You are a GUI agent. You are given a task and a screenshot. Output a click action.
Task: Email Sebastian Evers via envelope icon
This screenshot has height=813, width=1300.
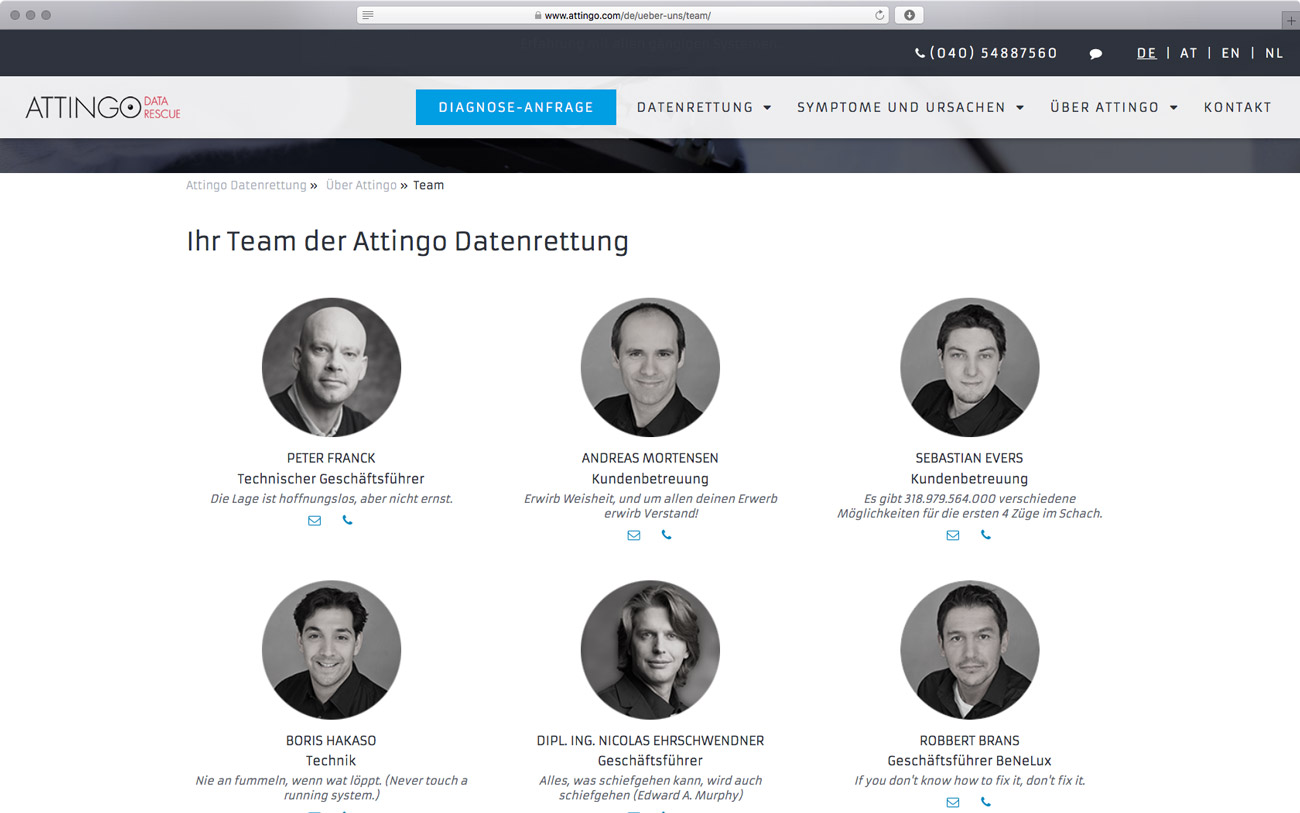952,535
